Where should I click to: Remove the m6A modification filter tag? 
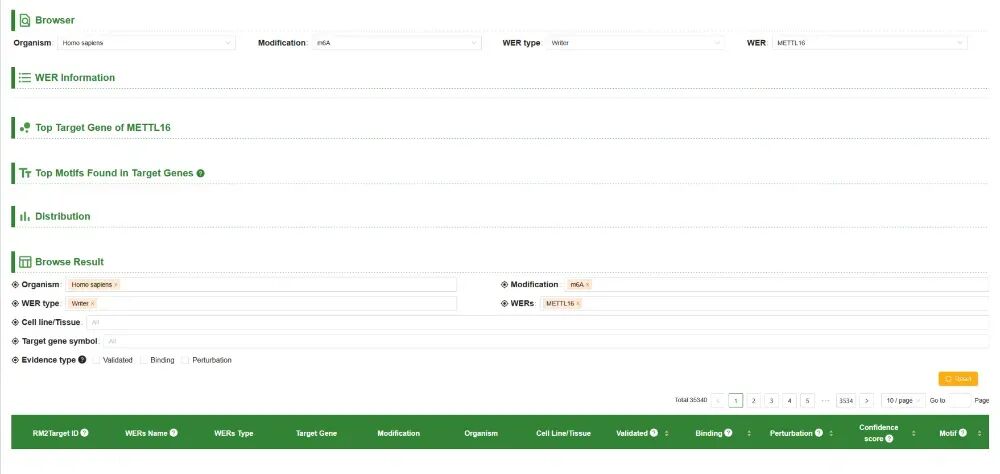pyautogui.click(x=587, y=285)
